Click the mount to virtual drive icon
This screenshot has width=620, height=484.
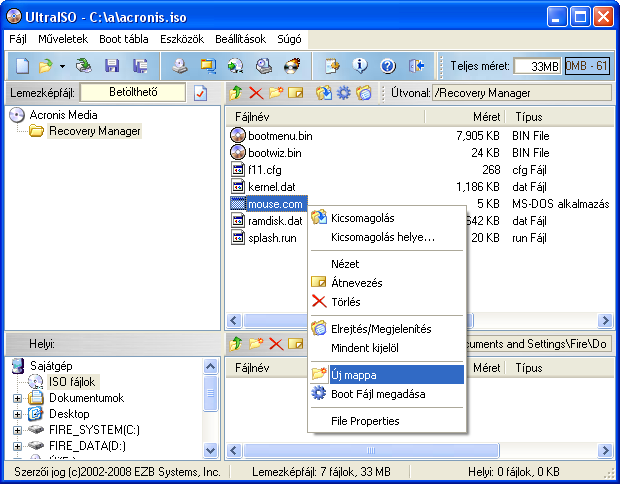[x=263, y=66]
